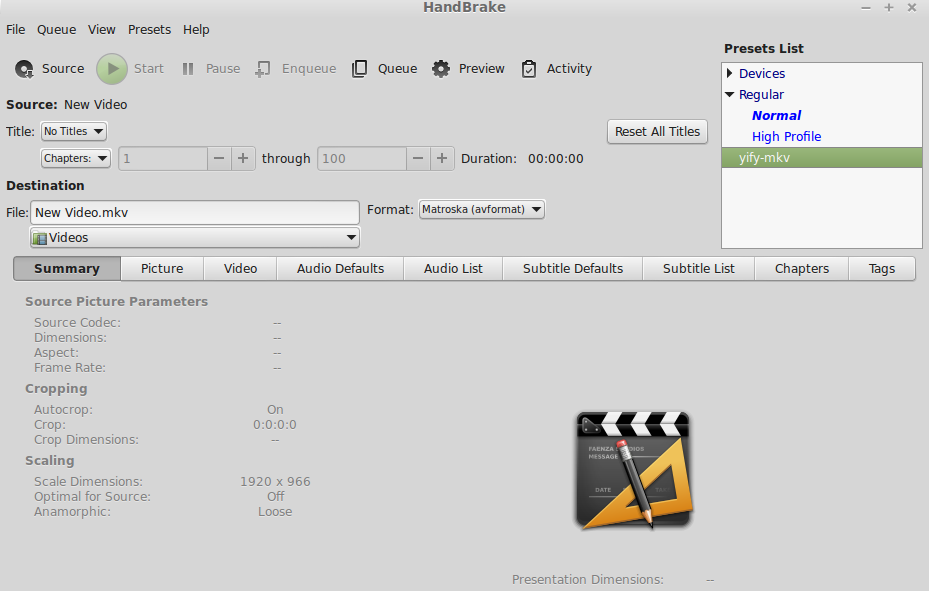Switch to the Subtitle Defaults tab
The image size is (929, 591).
[x=573, y=269]
